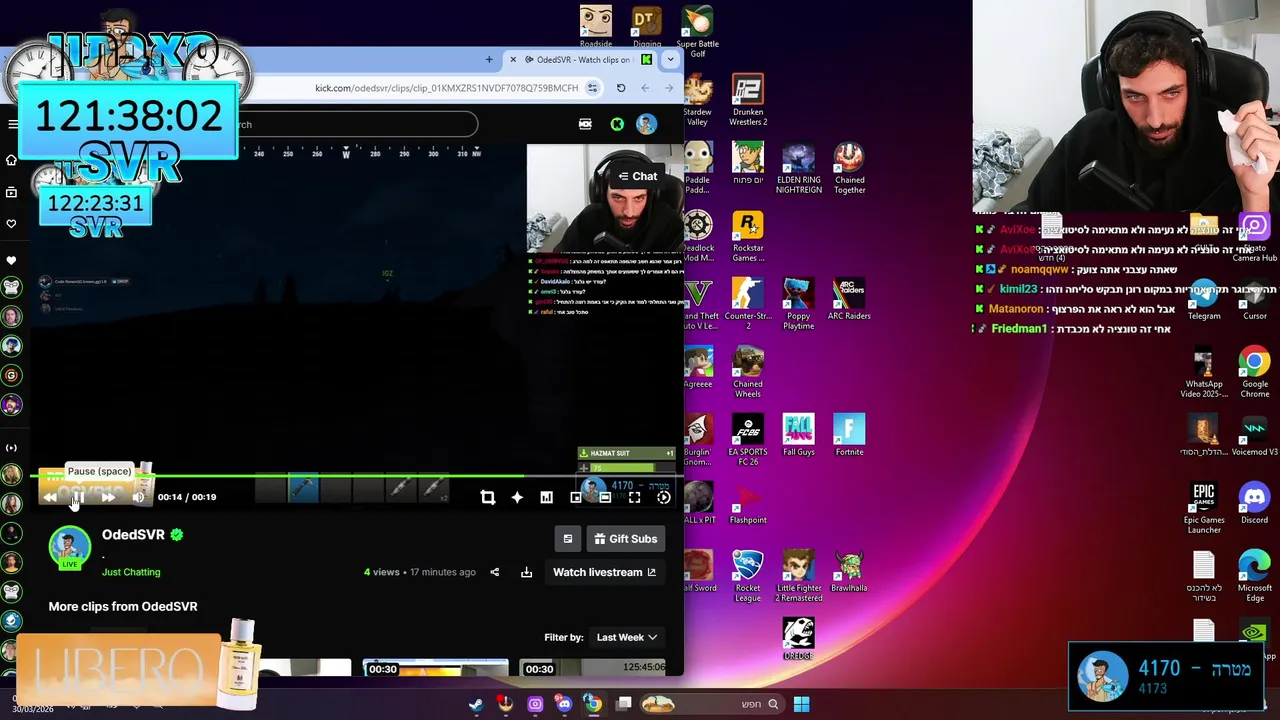Viewport: 1280px width, 720px height.
Task: Open EA SPORTS FC 26 desktop icon
Action: tap(748, 441)
